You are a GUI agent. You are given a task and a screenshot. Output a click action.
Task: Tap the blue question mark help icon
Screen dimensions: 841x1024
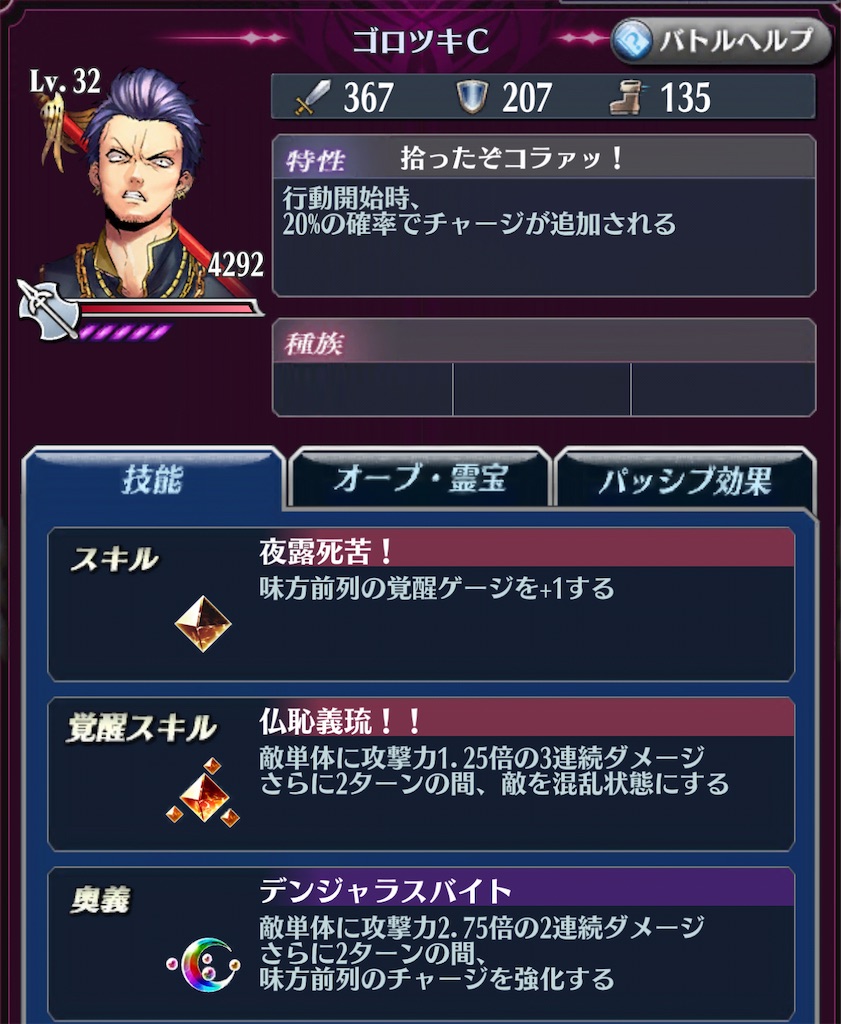631,40
